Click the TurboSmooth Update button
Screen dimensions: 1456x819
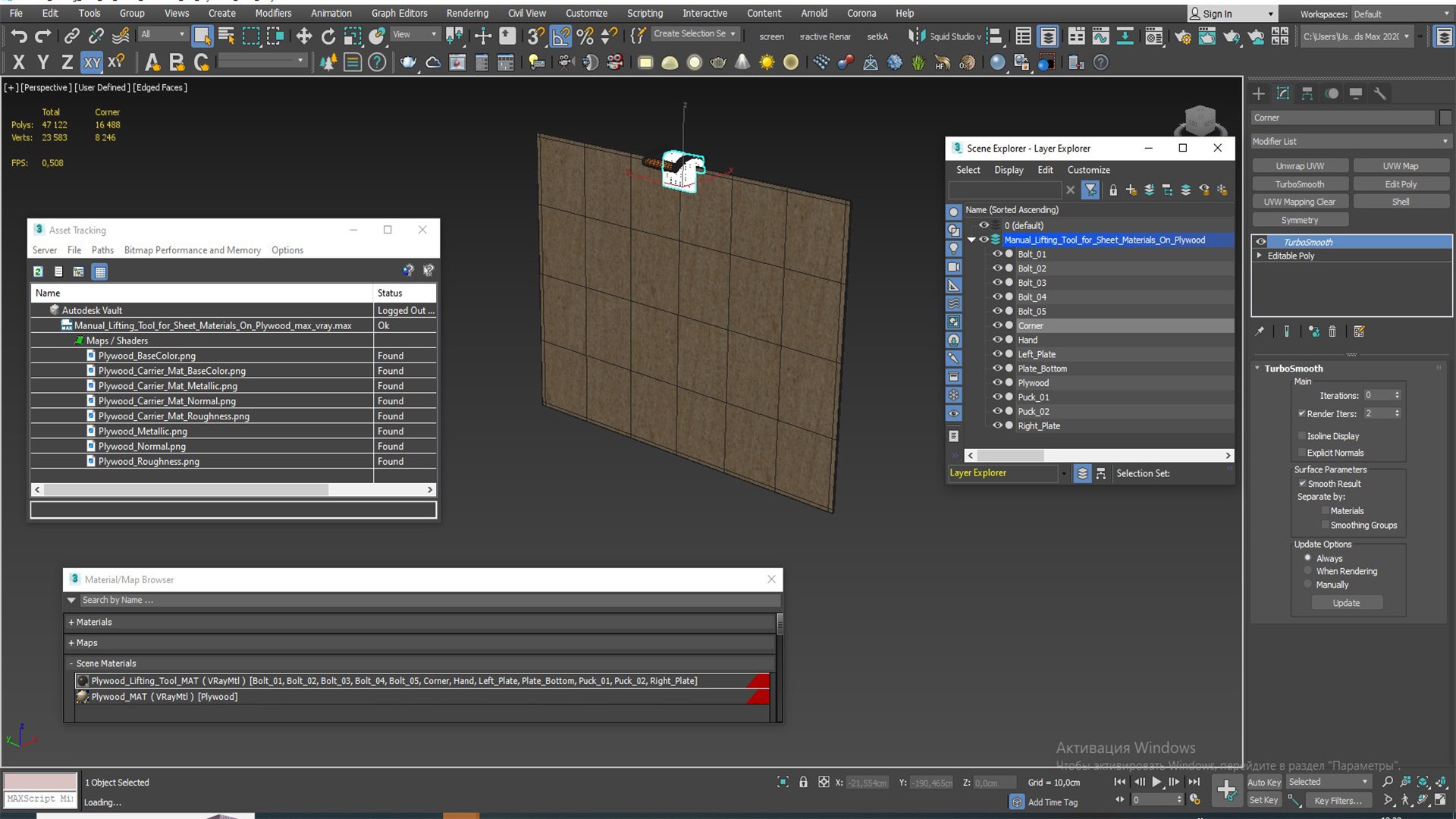1346,603
